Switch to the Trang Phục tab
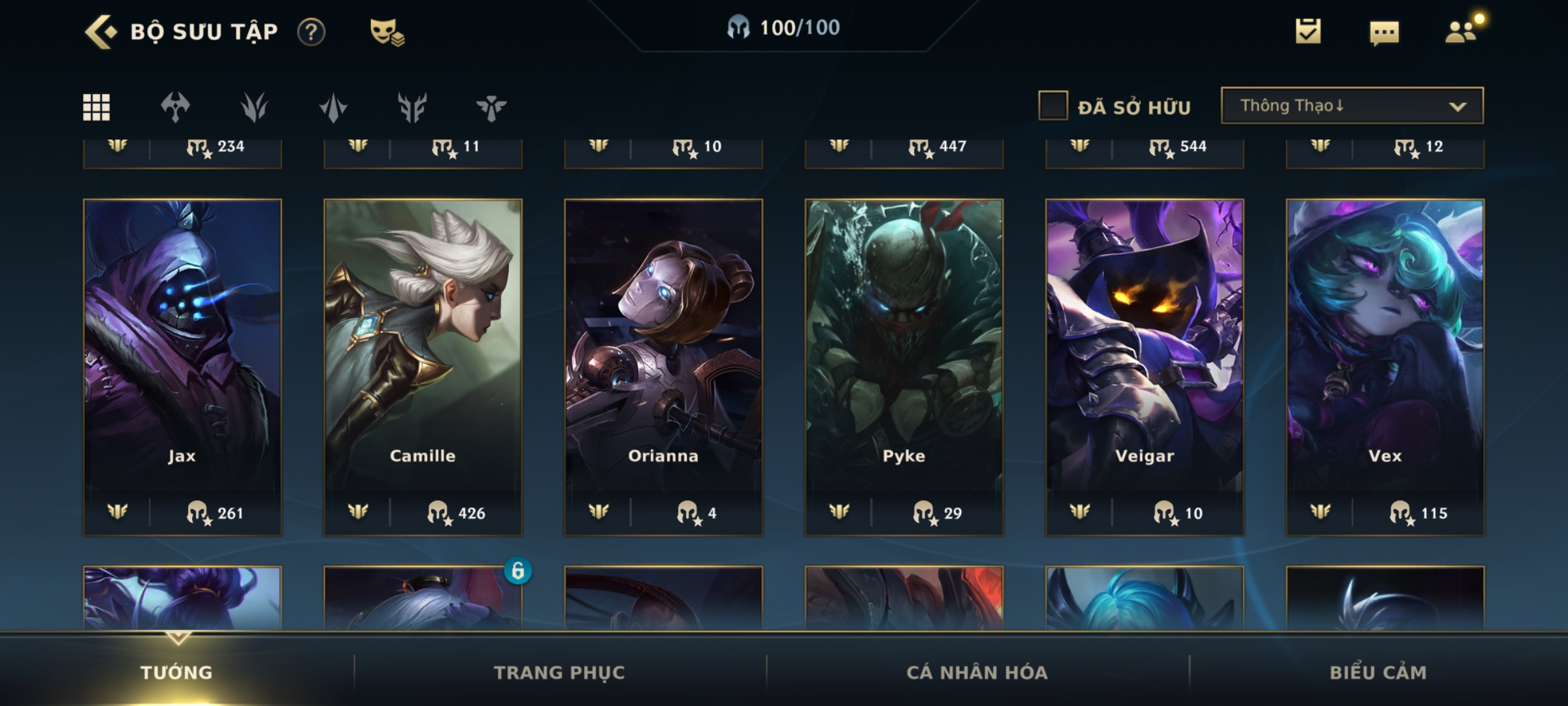 (x=559, y=672)
